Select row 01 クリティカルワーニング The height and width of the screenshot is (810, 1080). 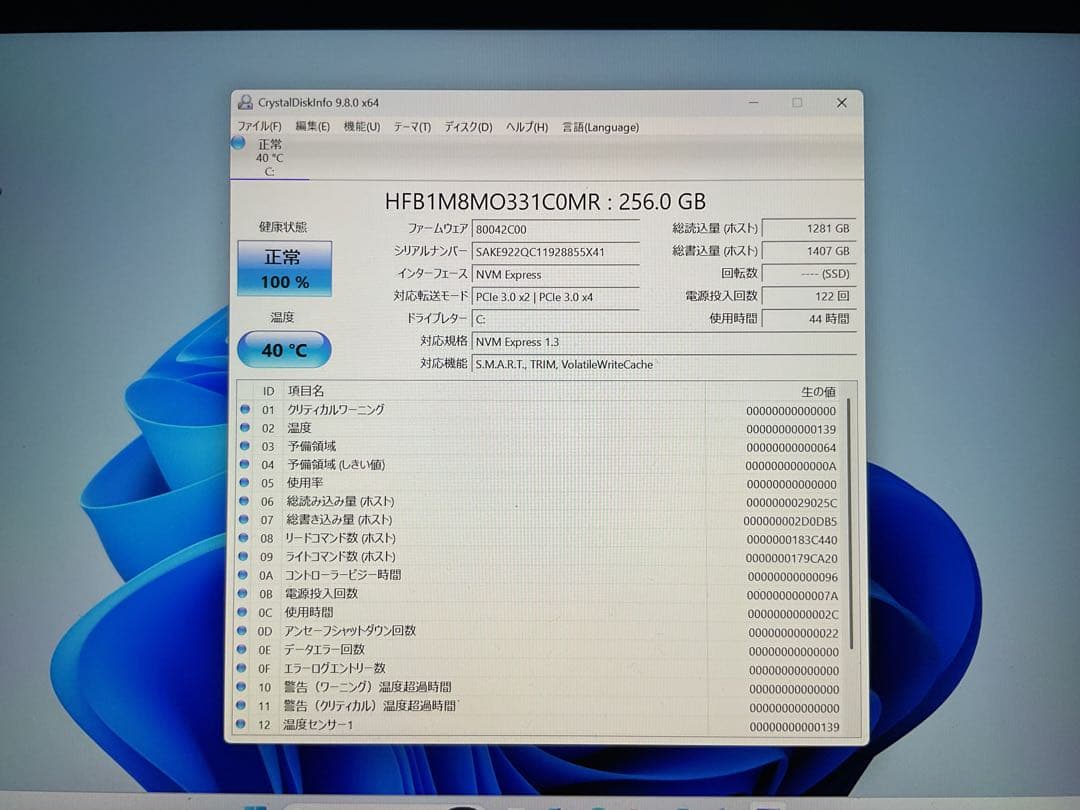pyautogui.click(x=540, y=410)
